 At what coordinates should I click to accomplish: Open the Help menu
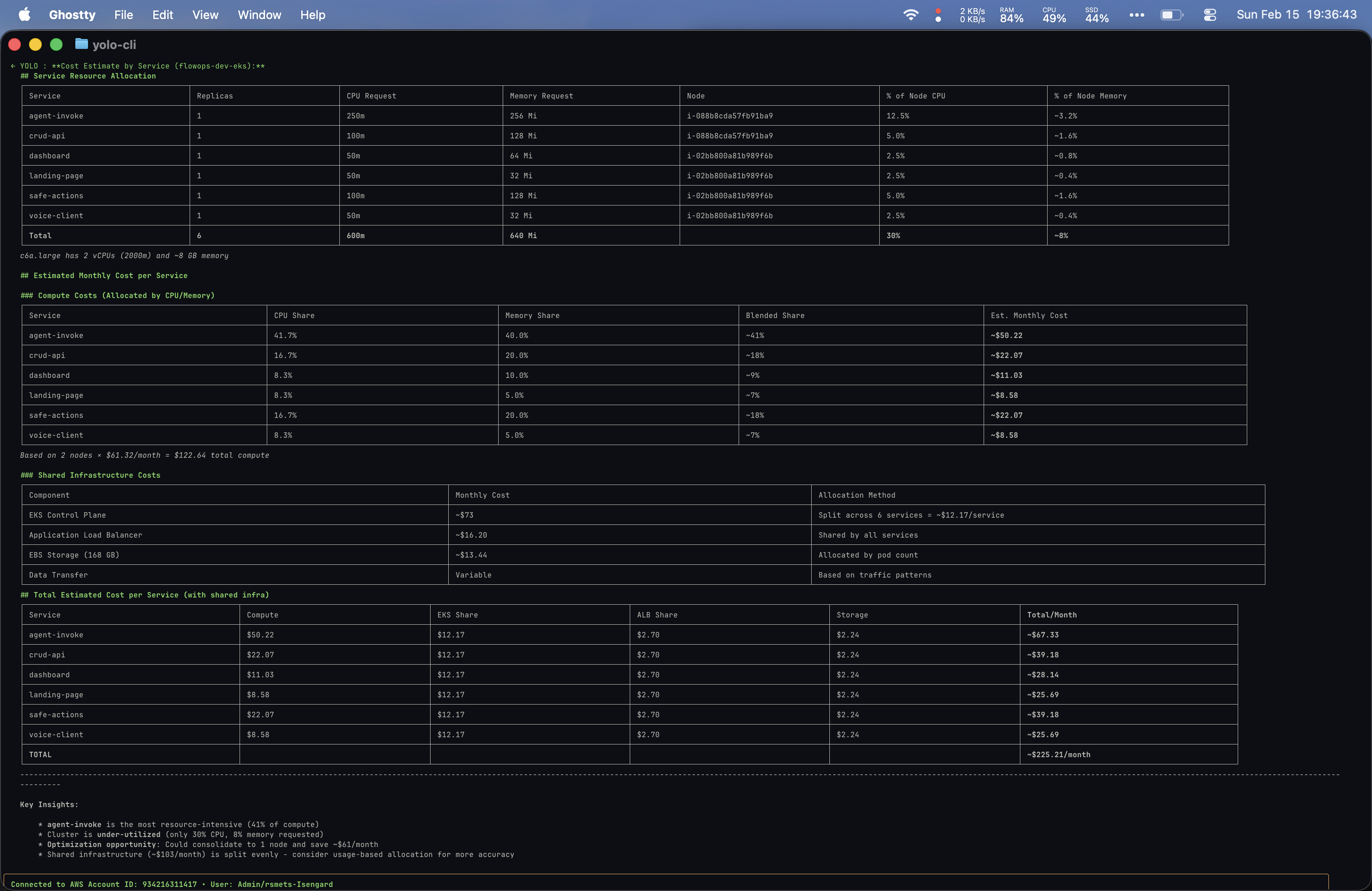pos(313,15)
